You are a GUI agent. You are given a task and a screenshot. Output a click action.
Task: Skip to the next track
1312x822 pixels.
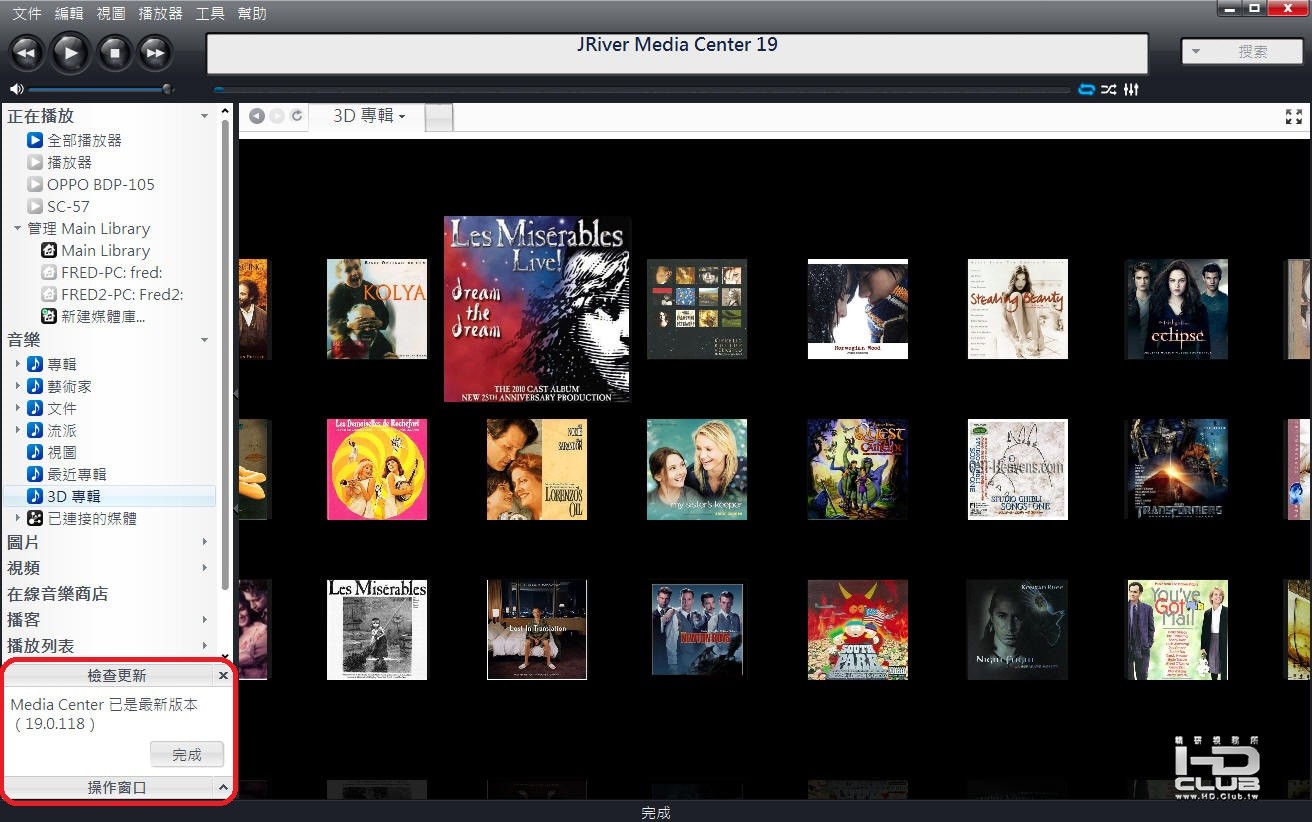pyautogui.click(x=155, y=52)
